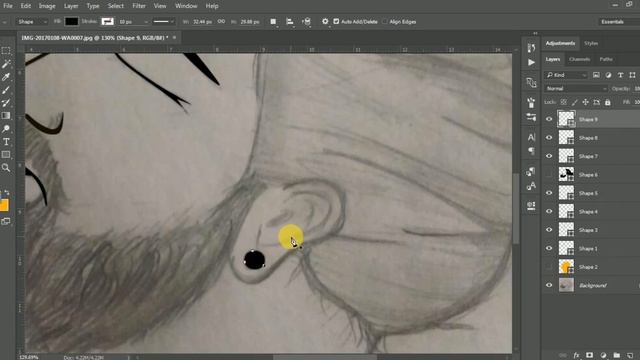
Task: Open the Brush settings panel icon
Action: (531, 118)
